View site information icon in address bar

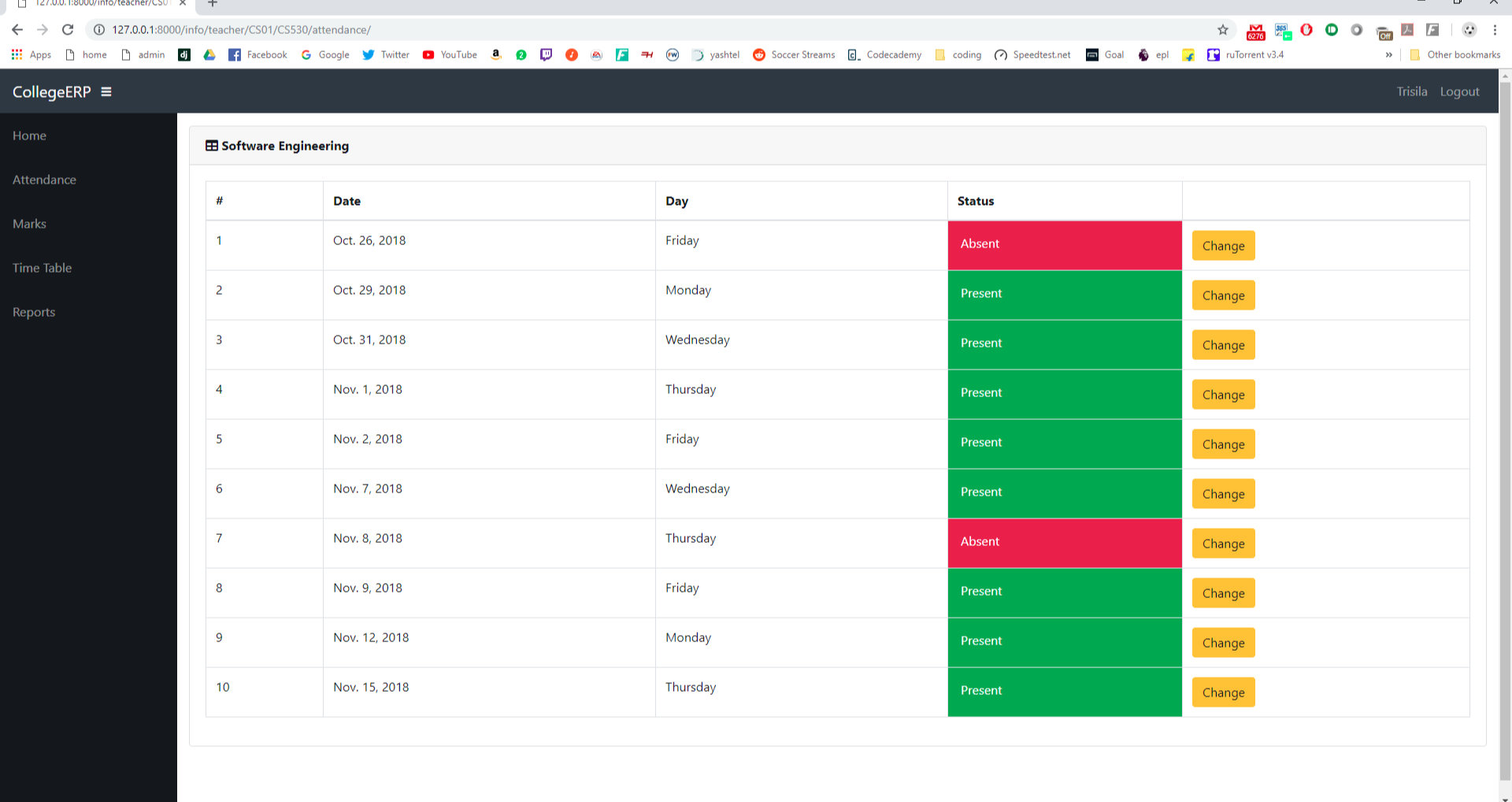(x=99, y=30)
